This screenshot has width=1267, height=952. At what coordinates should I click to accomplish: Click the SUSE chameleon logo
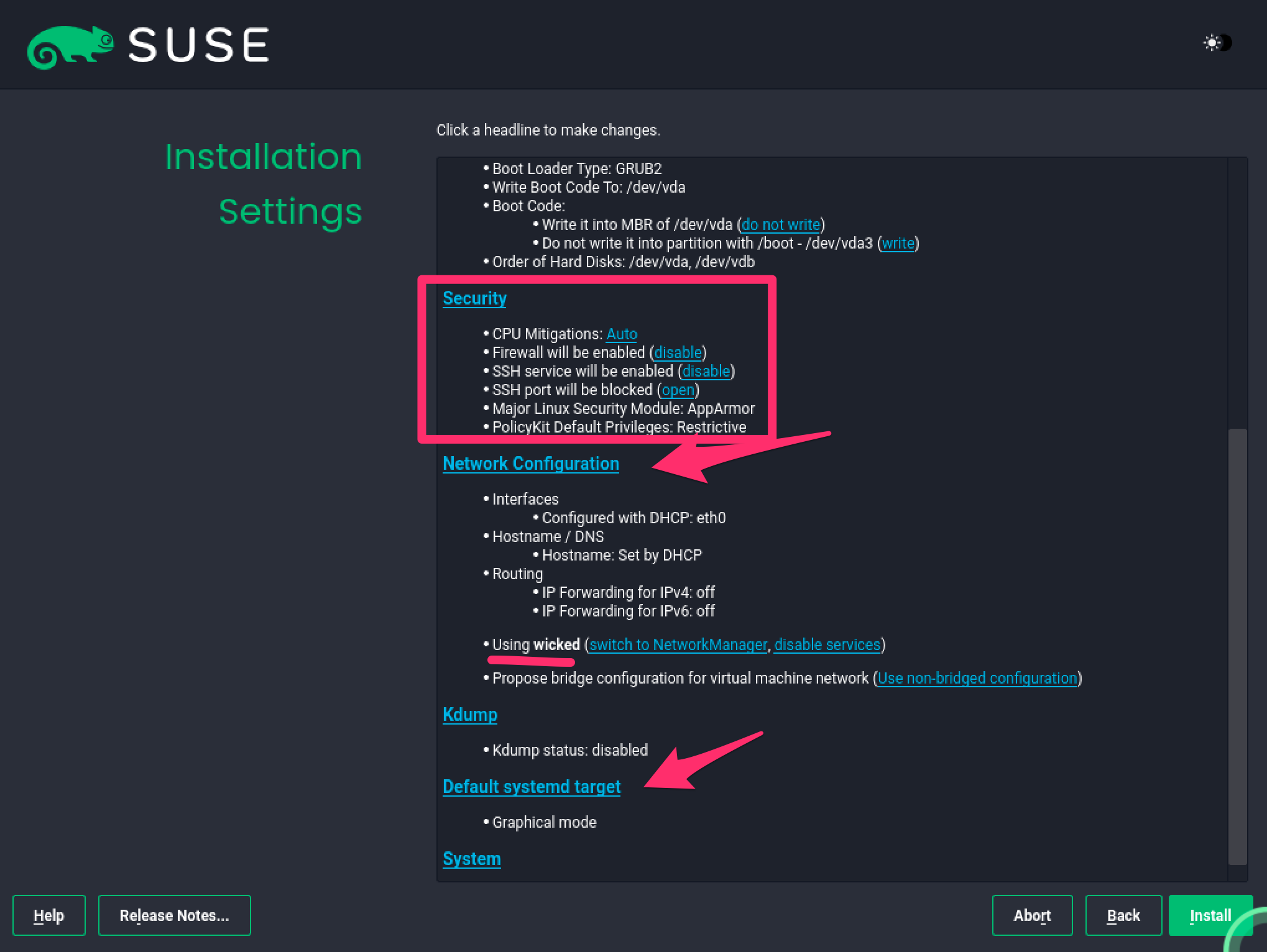(70, 47)
